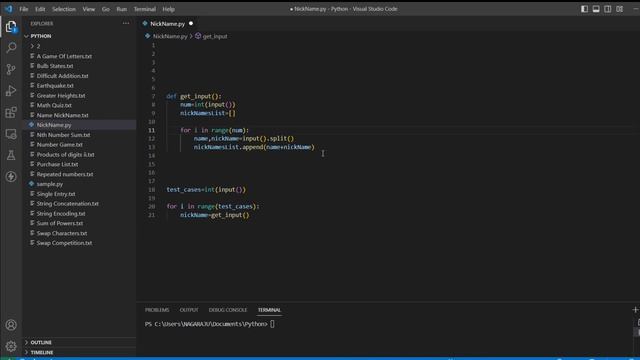Open Manage gear settings icon
The height and width of the screenshot is (360, 640).
click(11, 346)
